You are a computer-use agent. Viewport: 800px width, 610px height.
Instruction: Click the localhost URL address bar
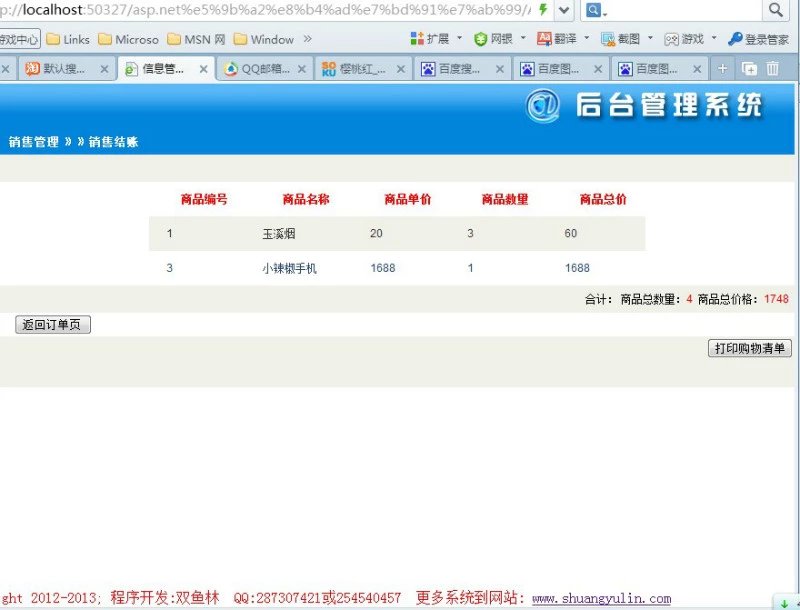click(x=265, y=10)
